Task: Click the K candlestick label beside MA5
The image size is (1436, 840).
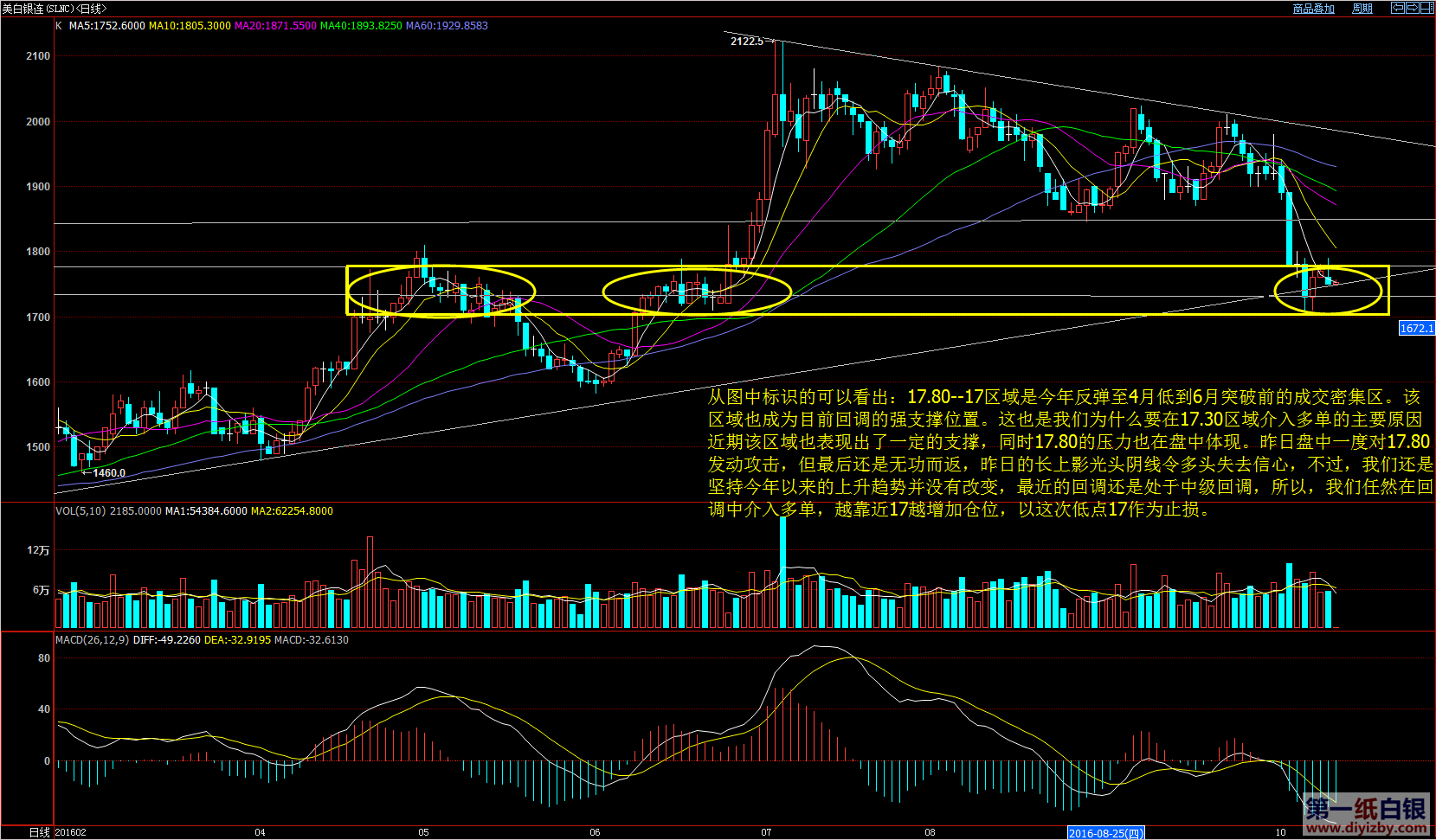Action: 59,26
